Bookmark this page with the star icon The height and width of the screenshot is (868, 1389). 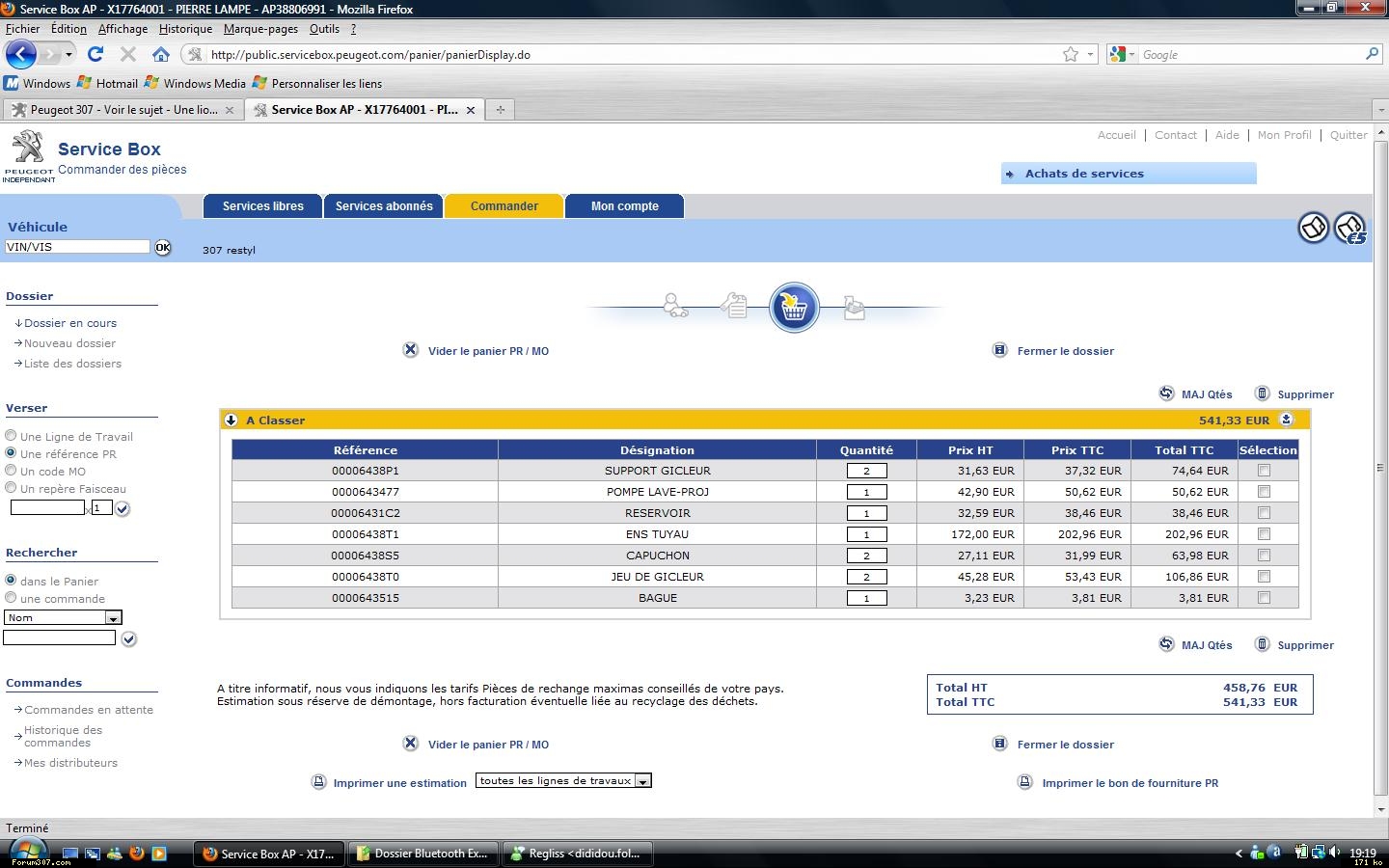pyautogui.click(x=1071, y=55)
